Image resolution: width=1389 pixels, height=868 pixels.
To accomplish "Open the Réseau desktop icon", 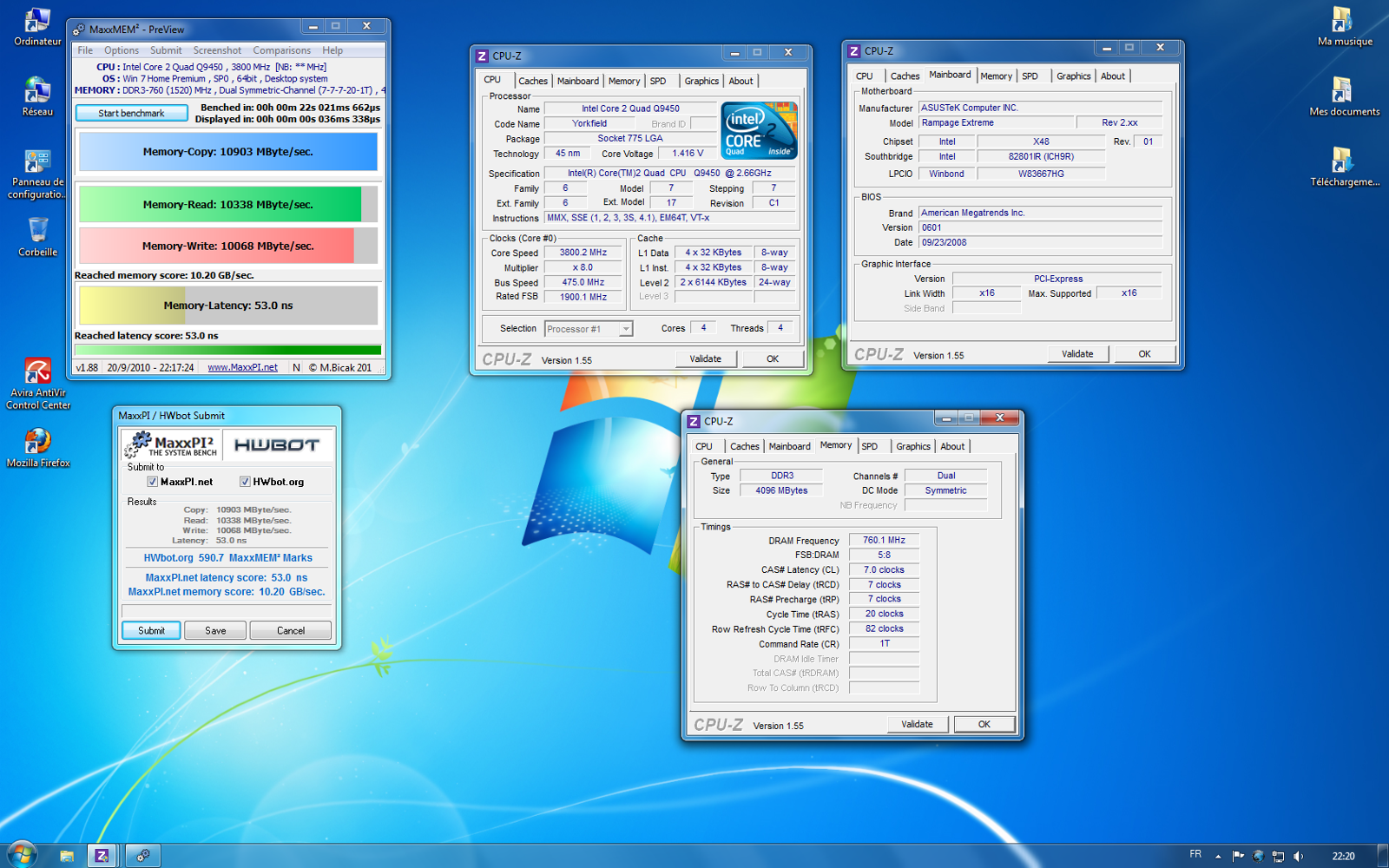I will click(37, 96).
